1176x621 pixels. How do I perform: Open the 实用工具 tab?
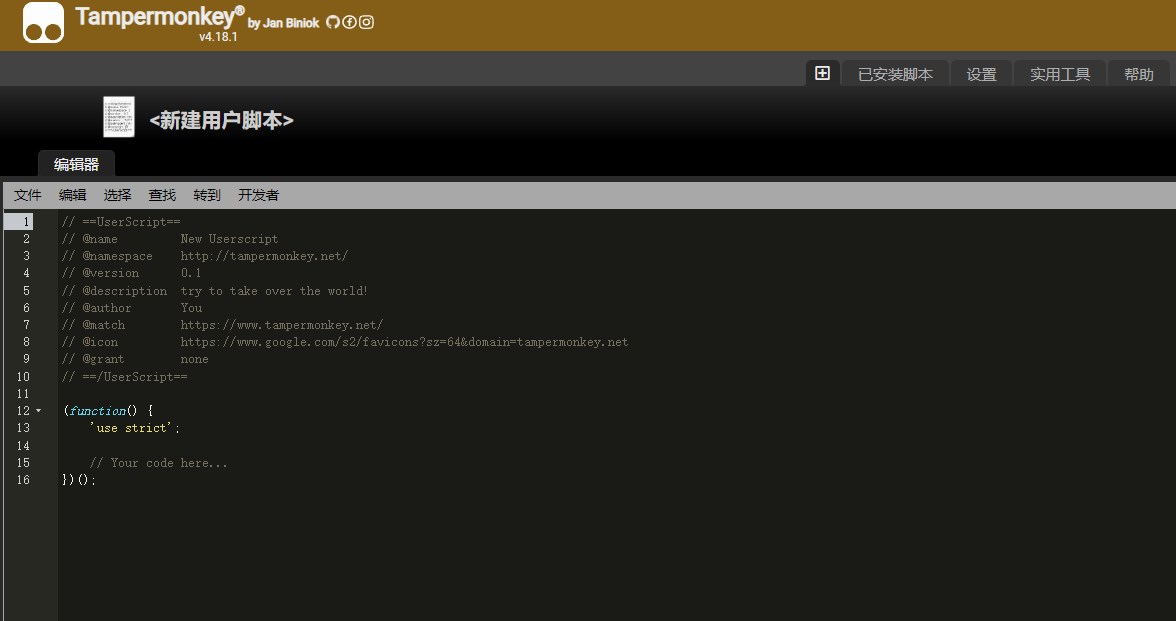click(x=1060, y=74)
